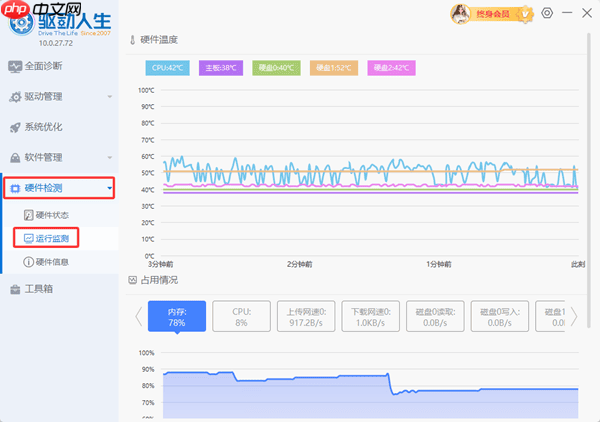Click the version number 10.0.27.72
This screenshot has height=422, width=600.
tap(56, 43)
